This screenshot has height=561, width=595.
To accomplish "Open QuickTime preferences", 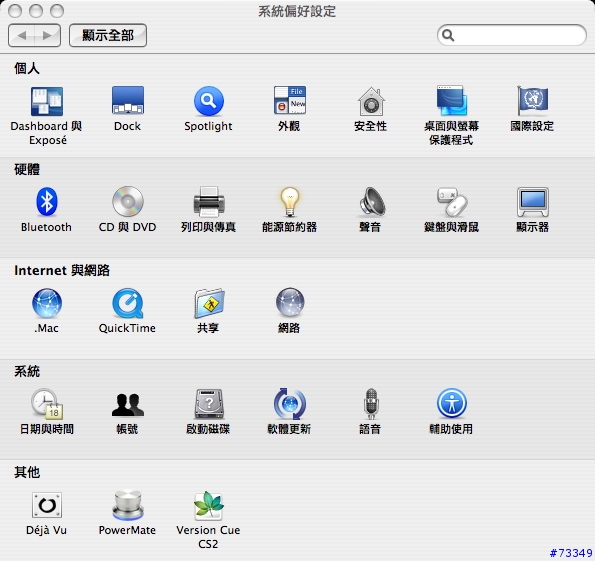I will (x=128, y=303).
